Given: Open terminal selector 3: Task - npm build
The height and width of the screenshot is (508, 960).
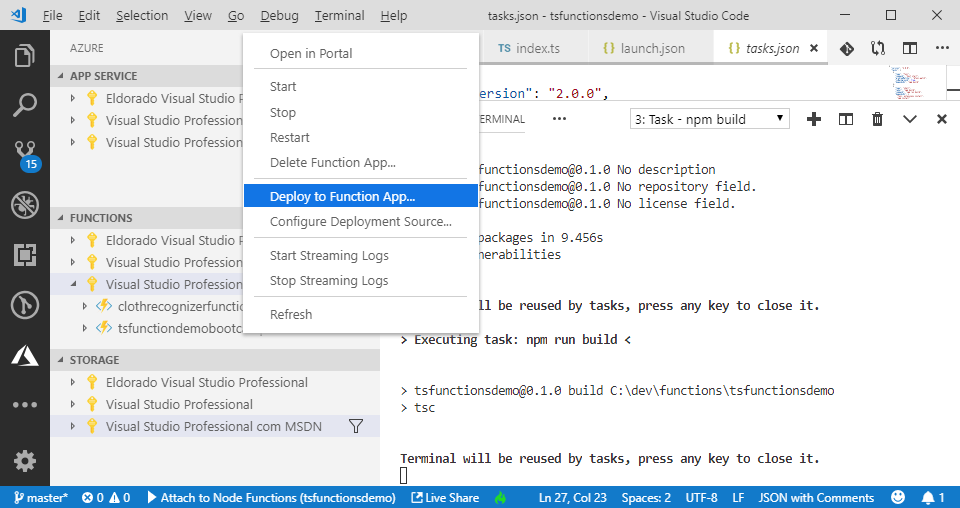Looking at the screenshot, I should point(710,119).
